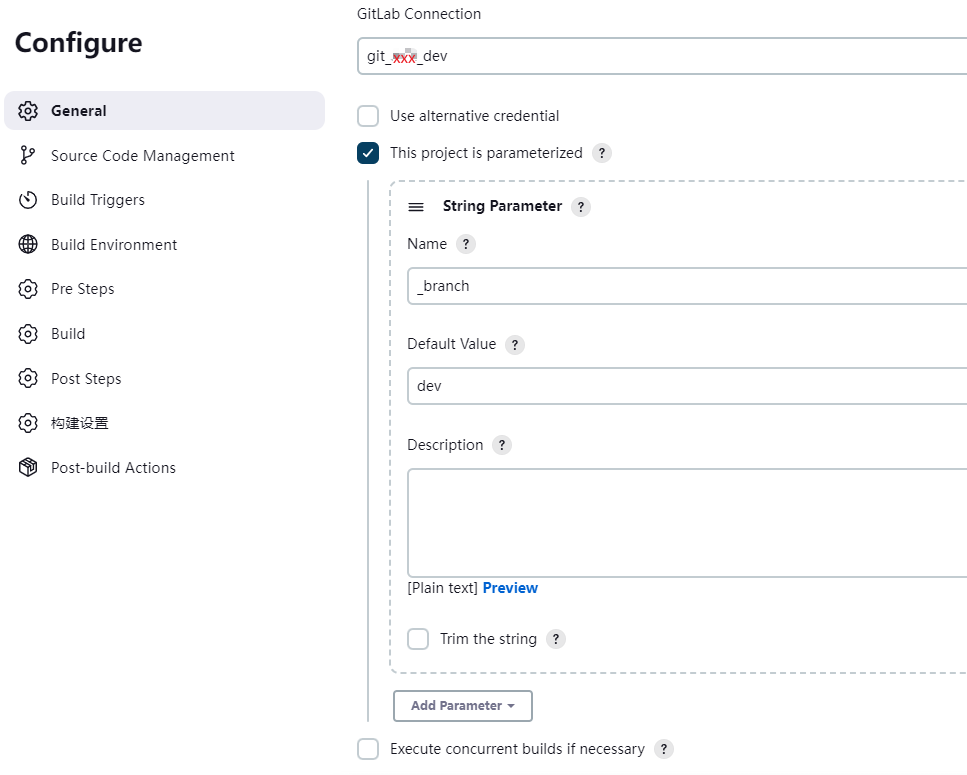Screen dimensions: 967x775
Task: Click help icon next to String Parameter
Action: 581,207
